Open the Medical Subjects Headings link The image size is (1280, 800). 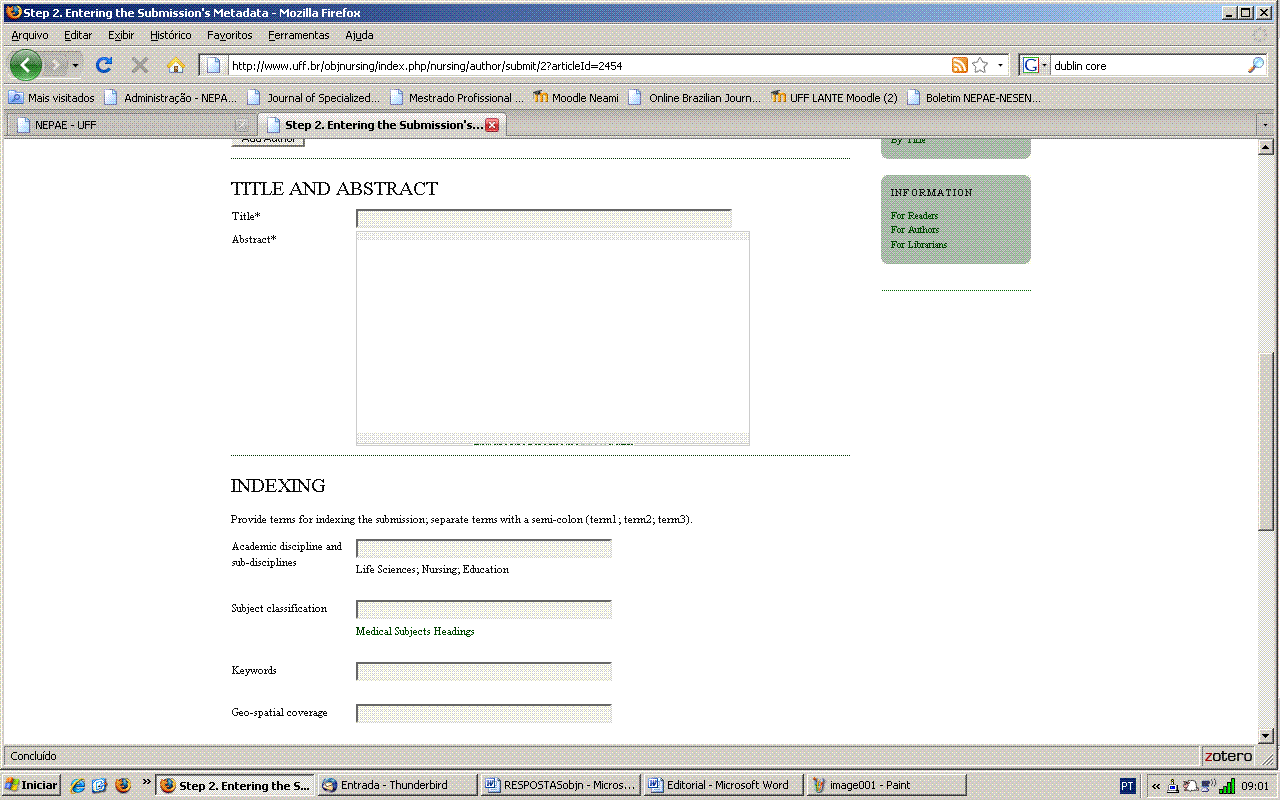(415, 632)
